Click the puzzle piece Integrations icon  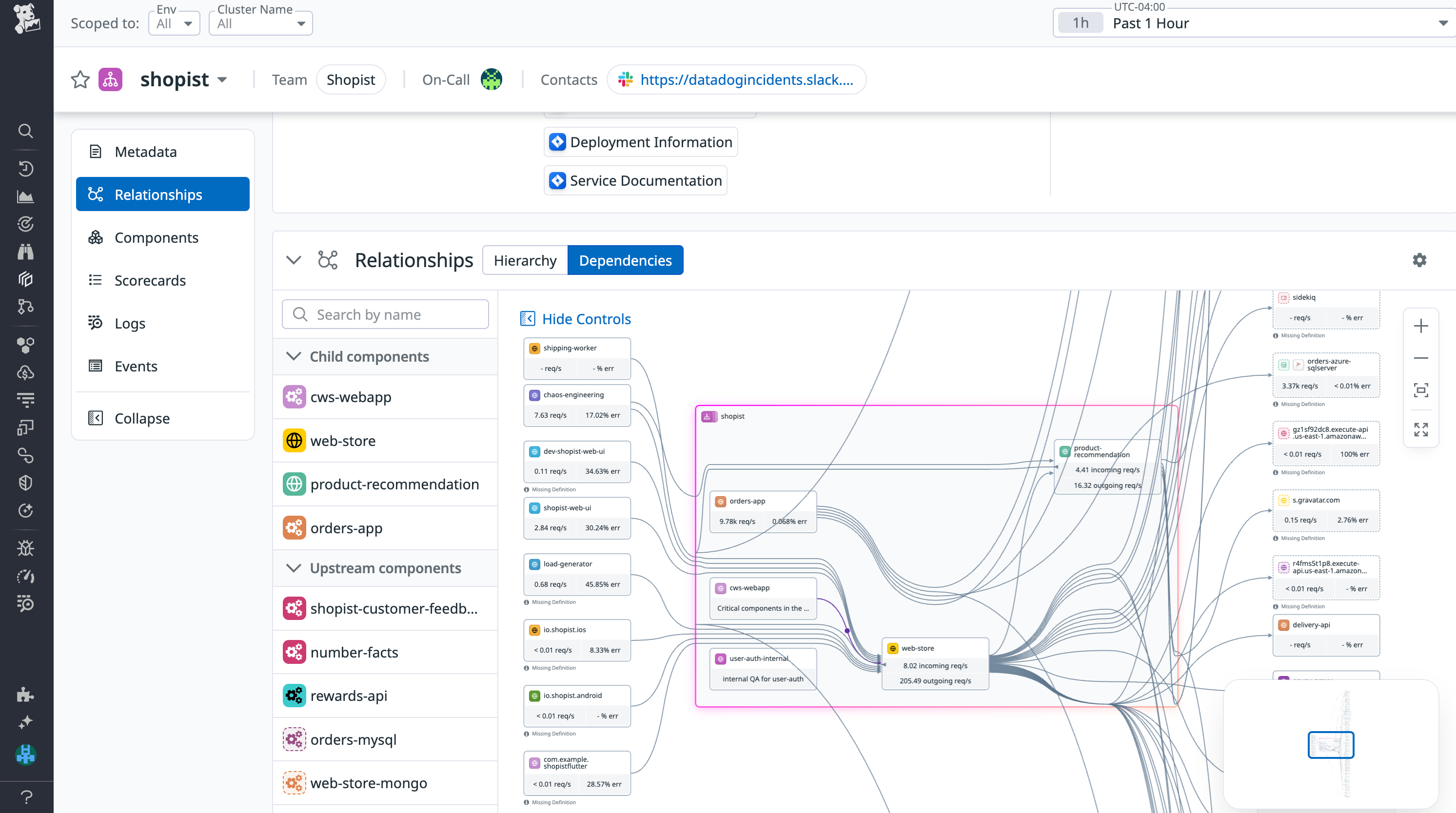[x=26, y=695]
